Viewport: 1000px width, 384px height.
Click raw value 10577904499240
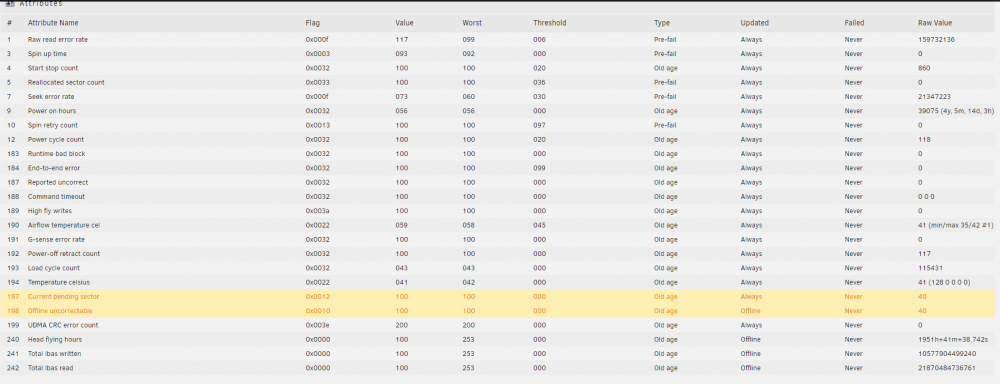tap(946, 353)
